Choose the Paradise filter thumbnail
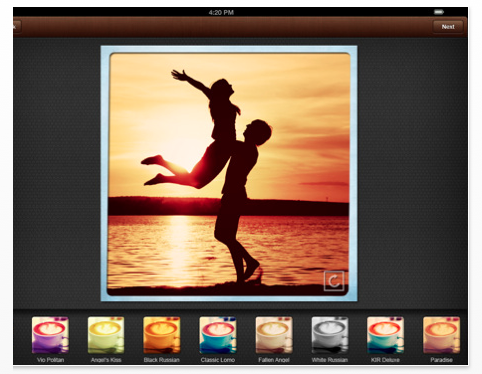482x374 pixels. click(x=441, y=335)
